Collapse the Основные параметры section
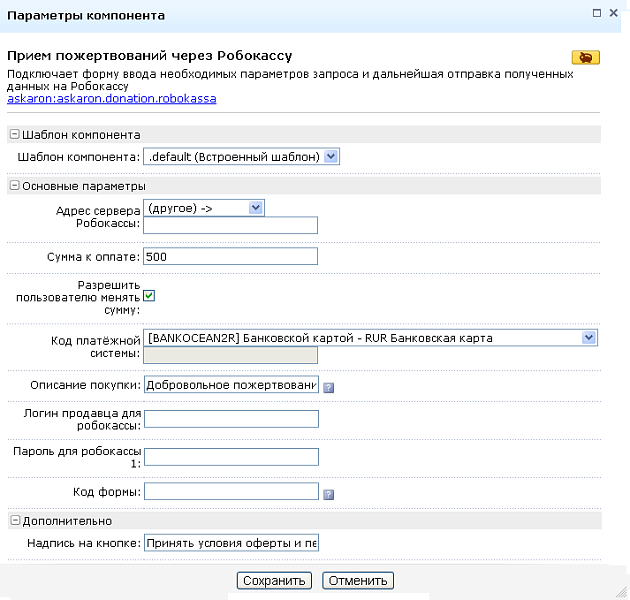 click(14, 186)
